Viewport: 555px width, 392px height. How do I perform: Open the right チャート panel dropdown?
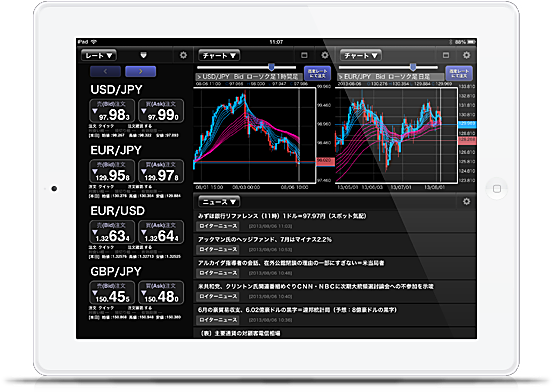pos(361,55)
